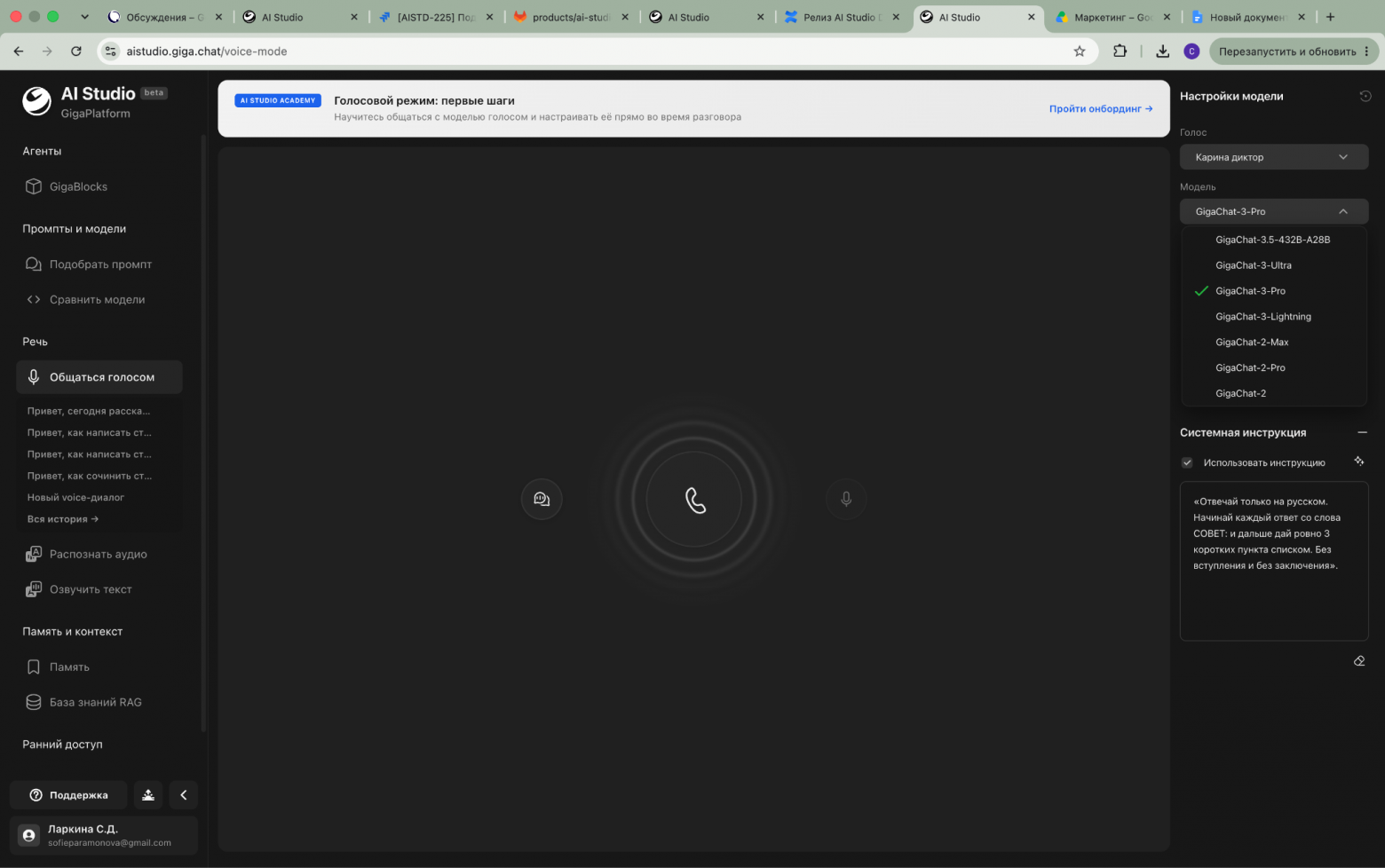Select GigaChat-3-Ultra model
Image resolution: width=1385 pixels, height=868 pixels.
(x=1274, y=265)
